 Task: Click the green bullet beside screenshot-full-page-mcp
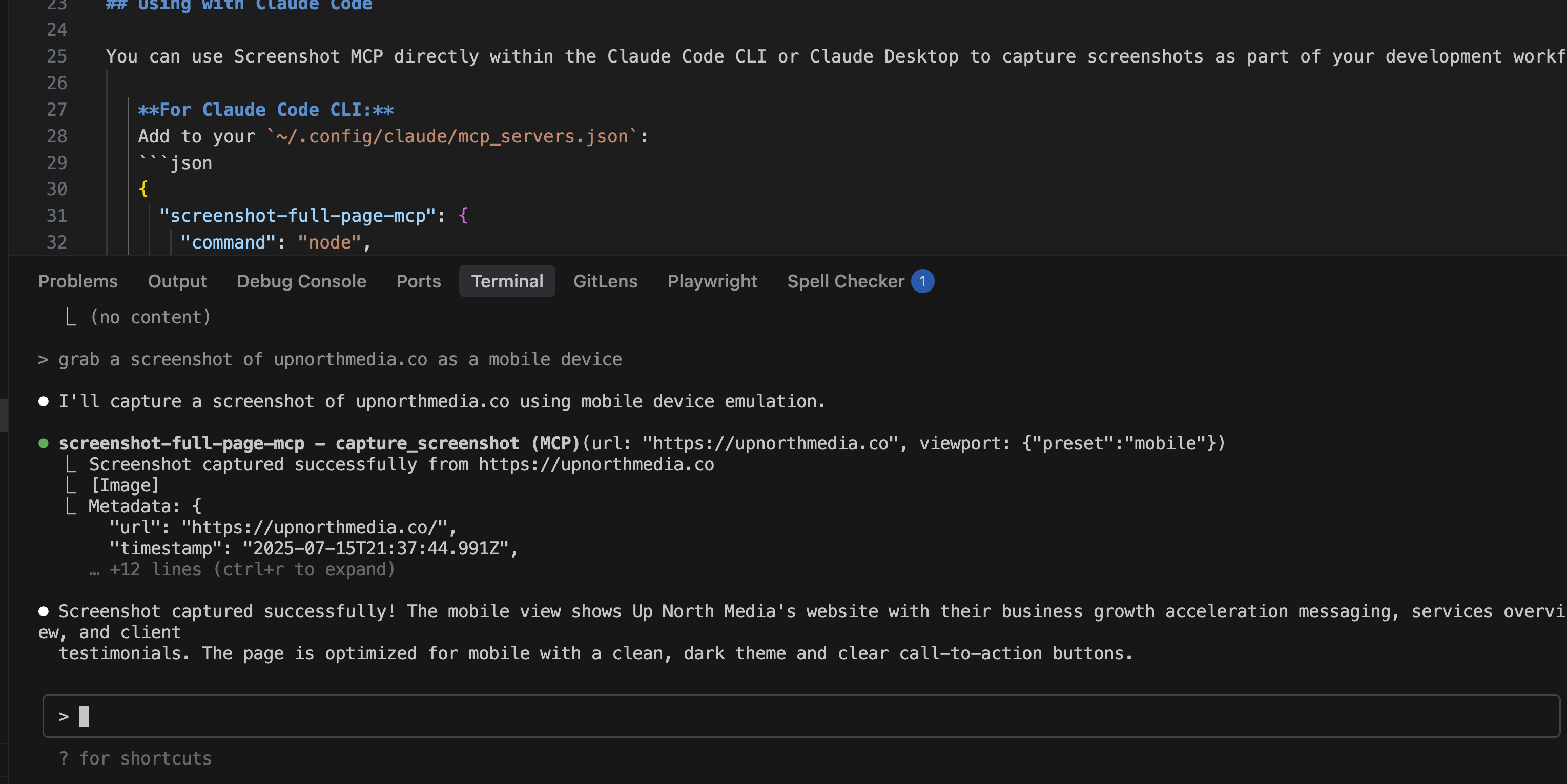point(43,443)
